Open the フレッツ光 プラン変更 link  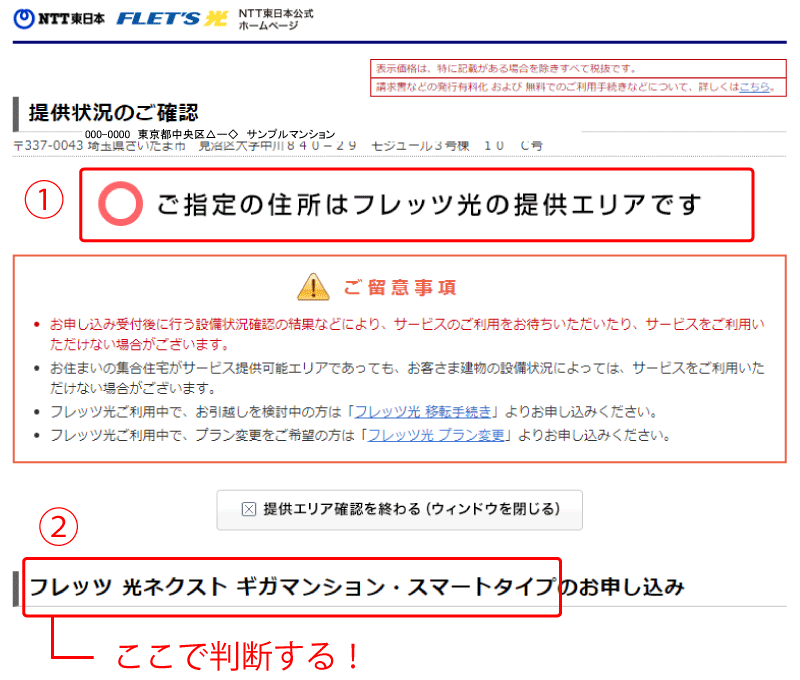pyautogui.click(x=436, y=435)
